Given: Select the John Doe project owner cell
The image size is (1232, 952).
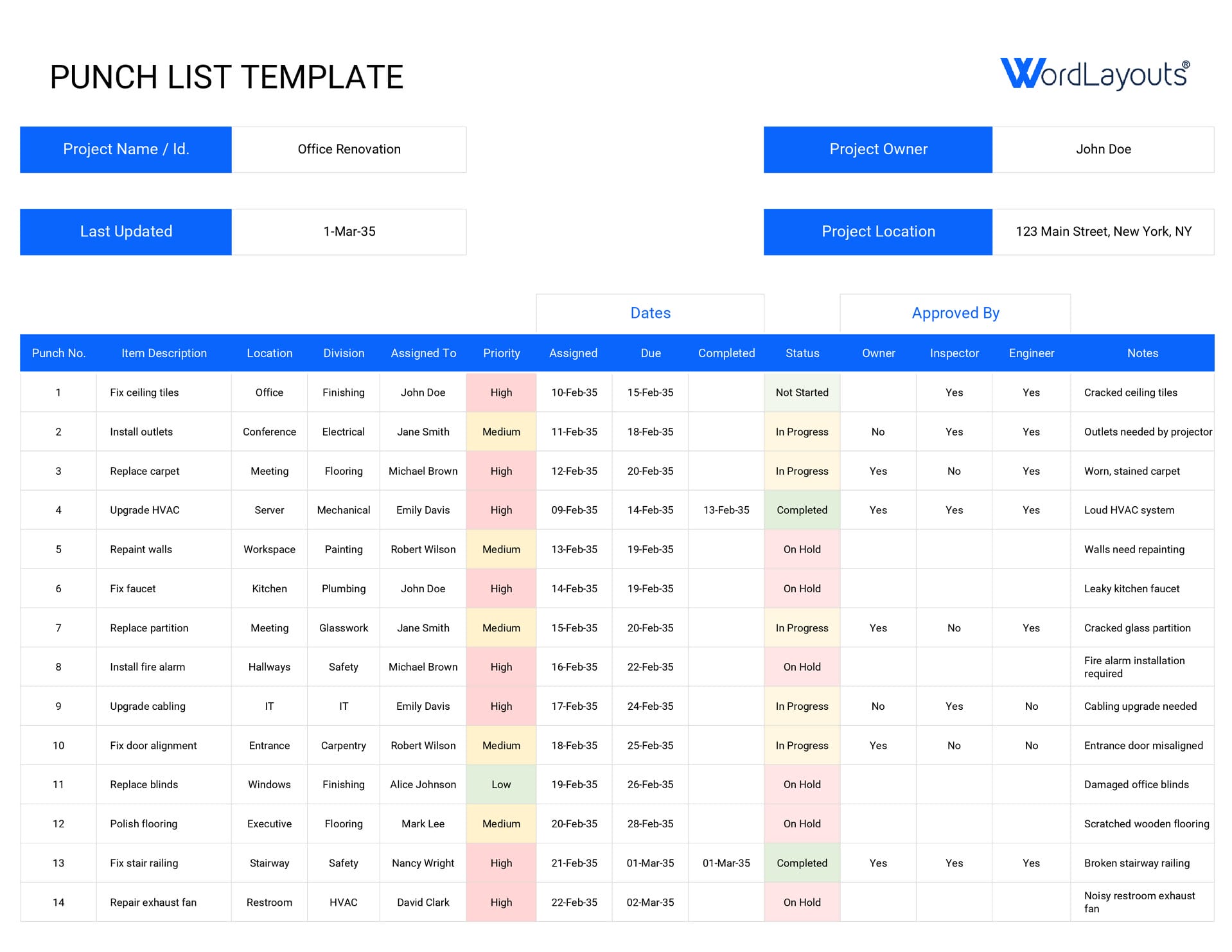Looking at the screenshot, I should coord(1104,149).
